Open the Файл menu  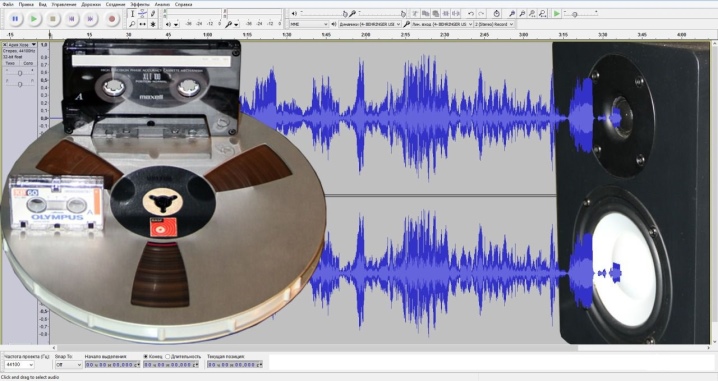tap(8, 4)
